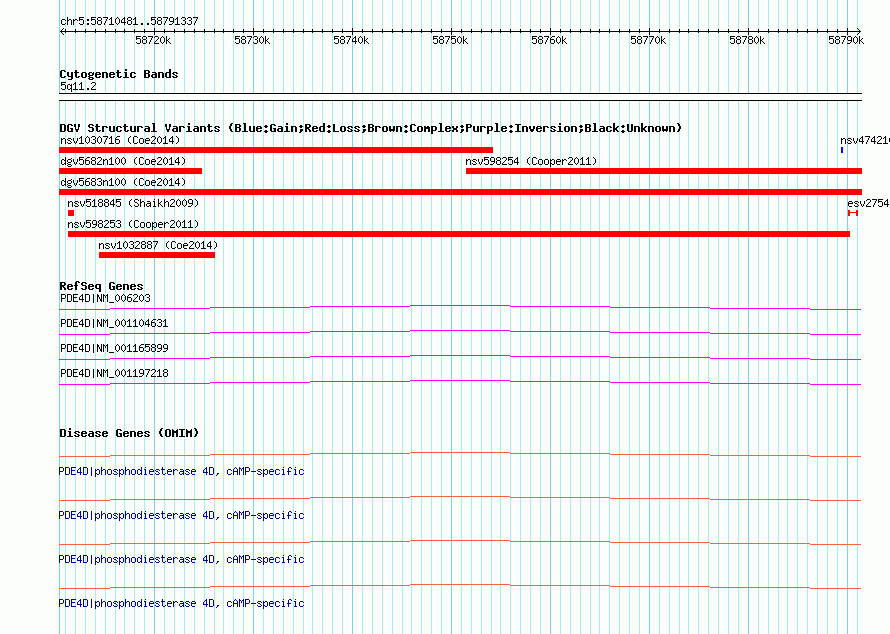Open the esv2754 variant label
Screen dimensions: 890x634
click(x=868, y=203)
